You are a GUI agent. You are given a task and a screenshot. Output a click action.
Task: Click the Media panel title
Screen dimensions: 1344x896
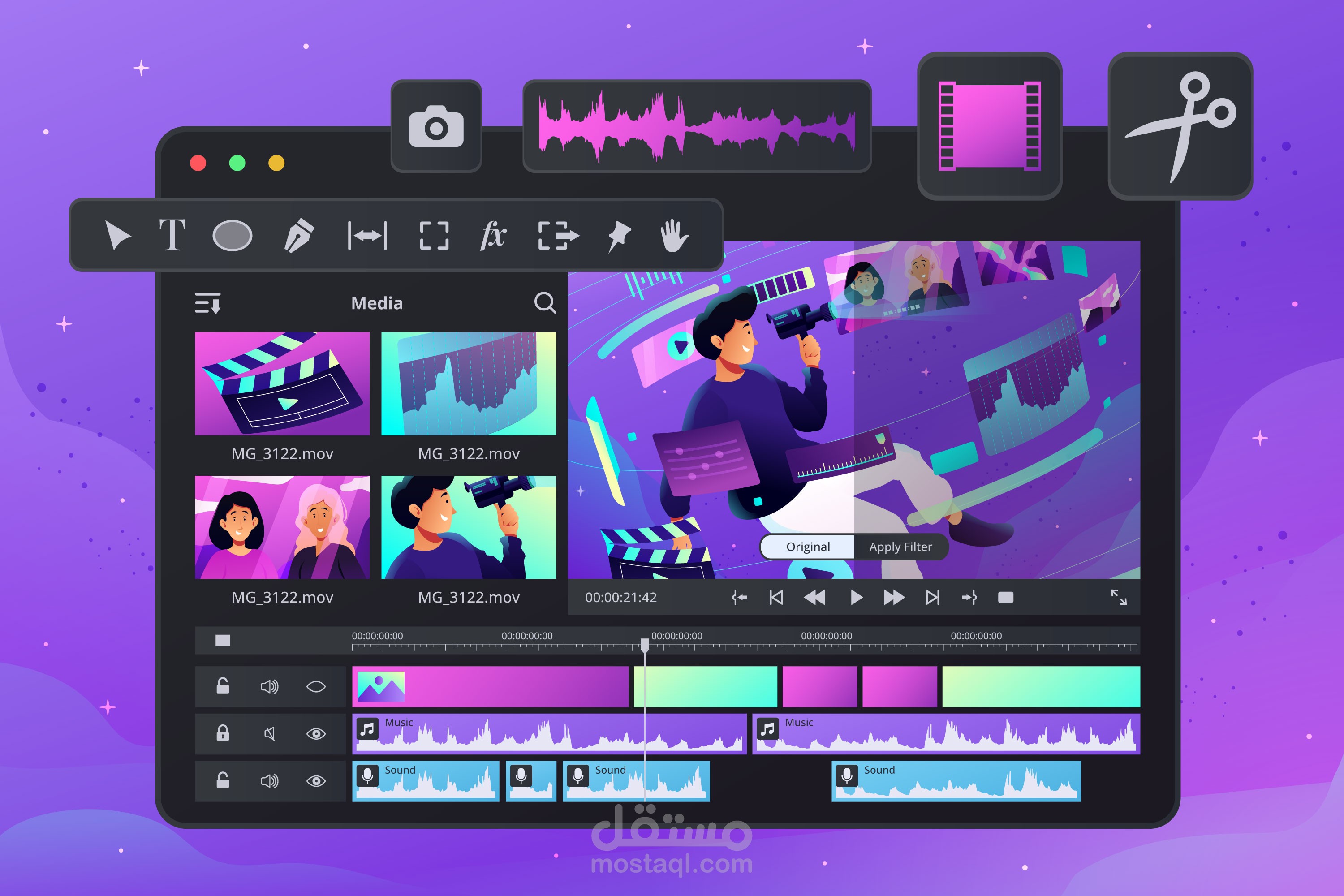point(377,303)
